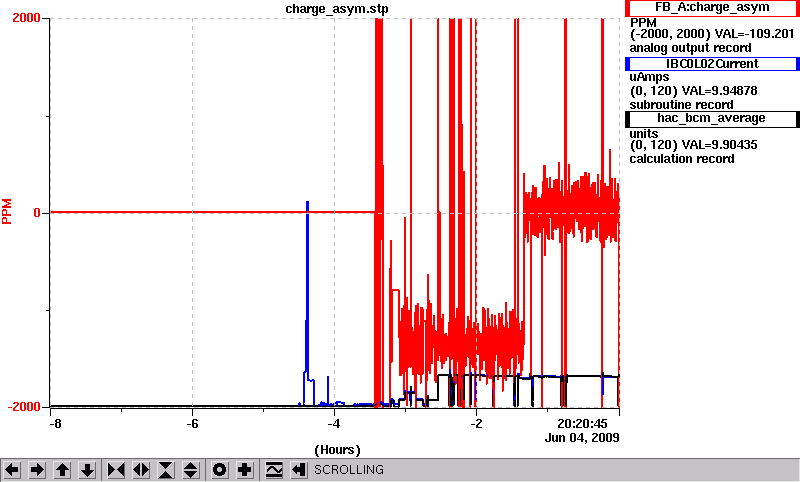
Task: Click the 2000 y-axis tick label
Action: (x=26, y=18)
